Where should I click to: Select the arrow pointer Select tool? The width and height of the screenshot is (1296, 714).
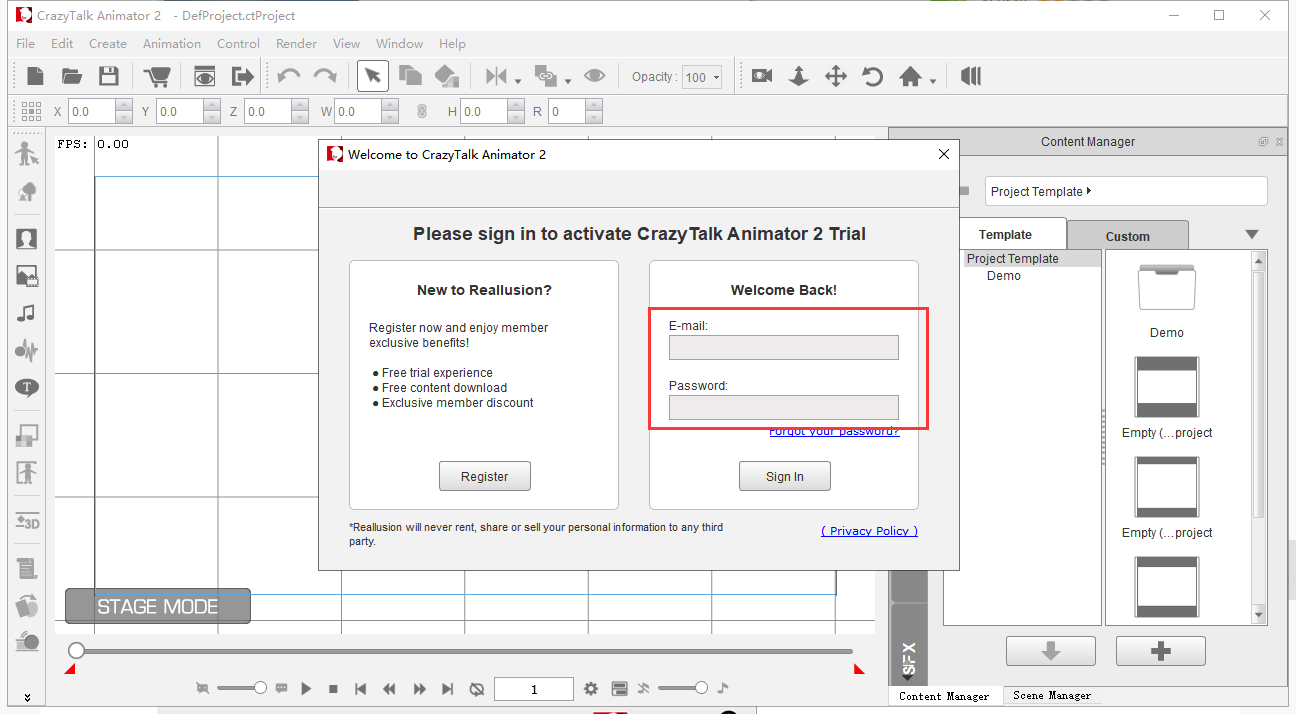click(373, 76)
